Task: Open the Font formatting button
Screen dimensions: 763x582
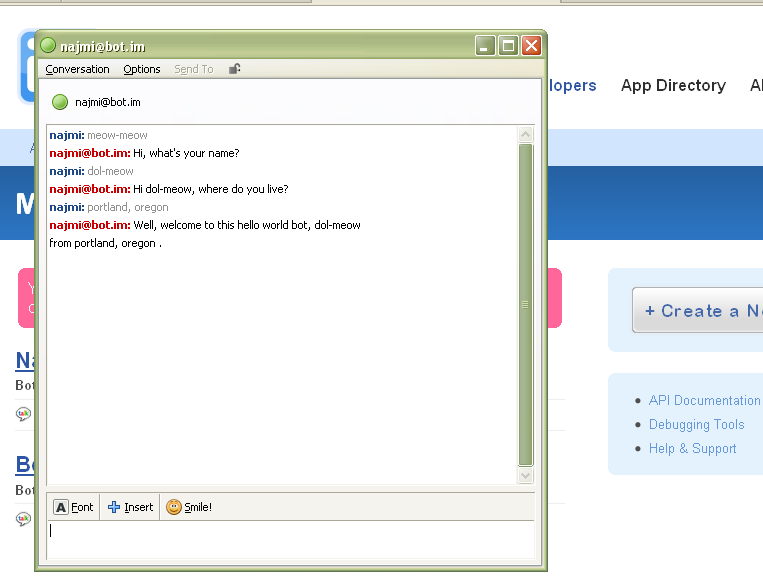Action: [73, 507]
